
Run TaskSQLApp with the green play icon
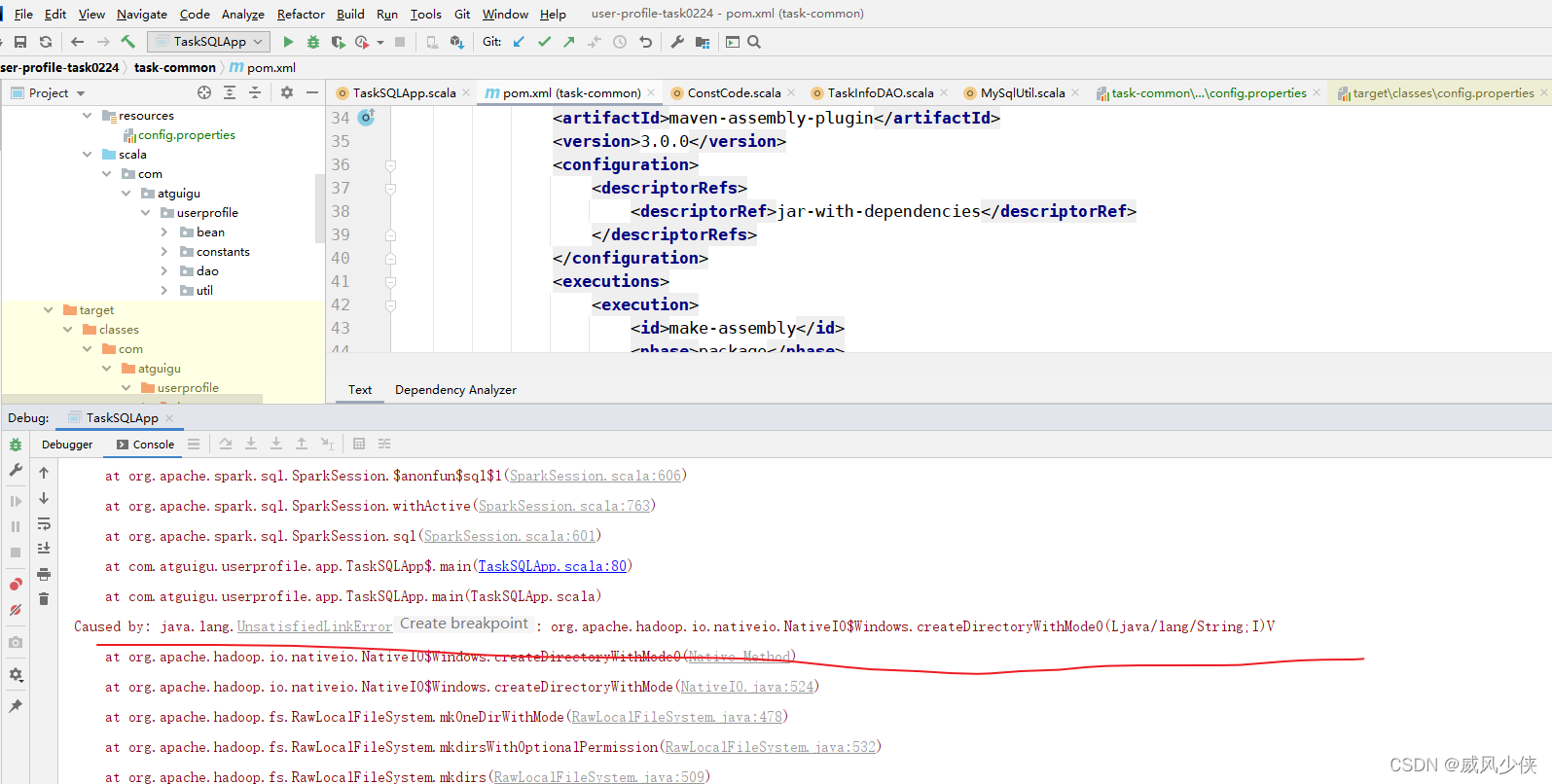coord(288,42)
